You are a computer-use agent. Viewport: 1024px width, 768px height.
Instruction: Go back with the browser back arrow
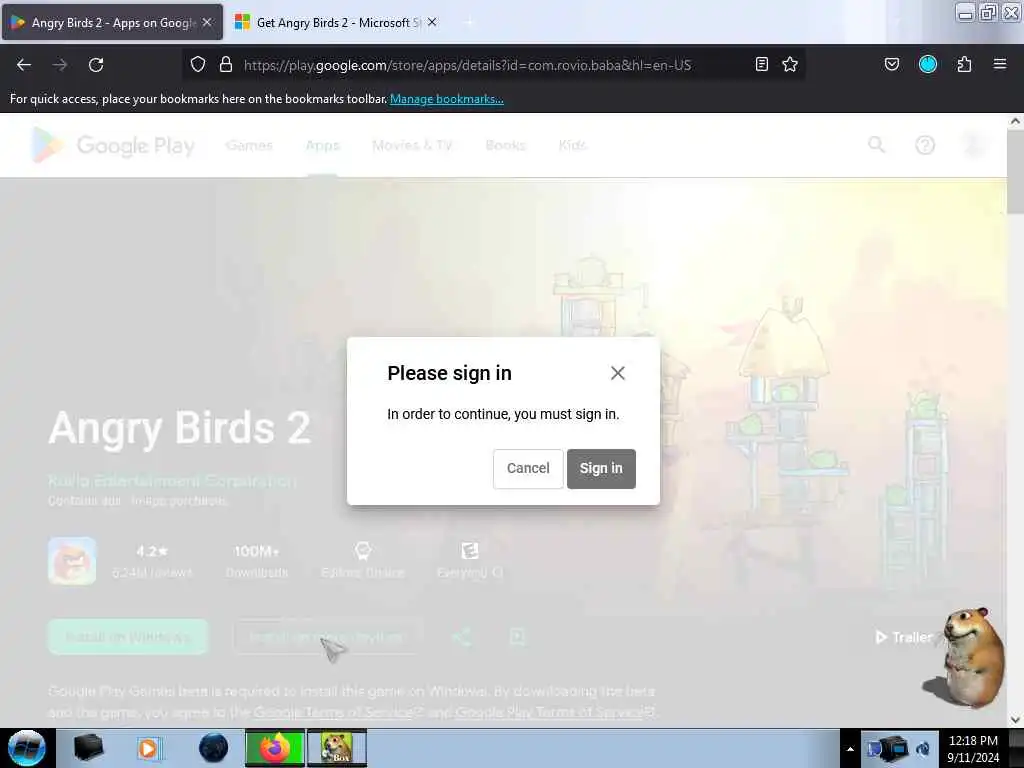coord(24,65)
